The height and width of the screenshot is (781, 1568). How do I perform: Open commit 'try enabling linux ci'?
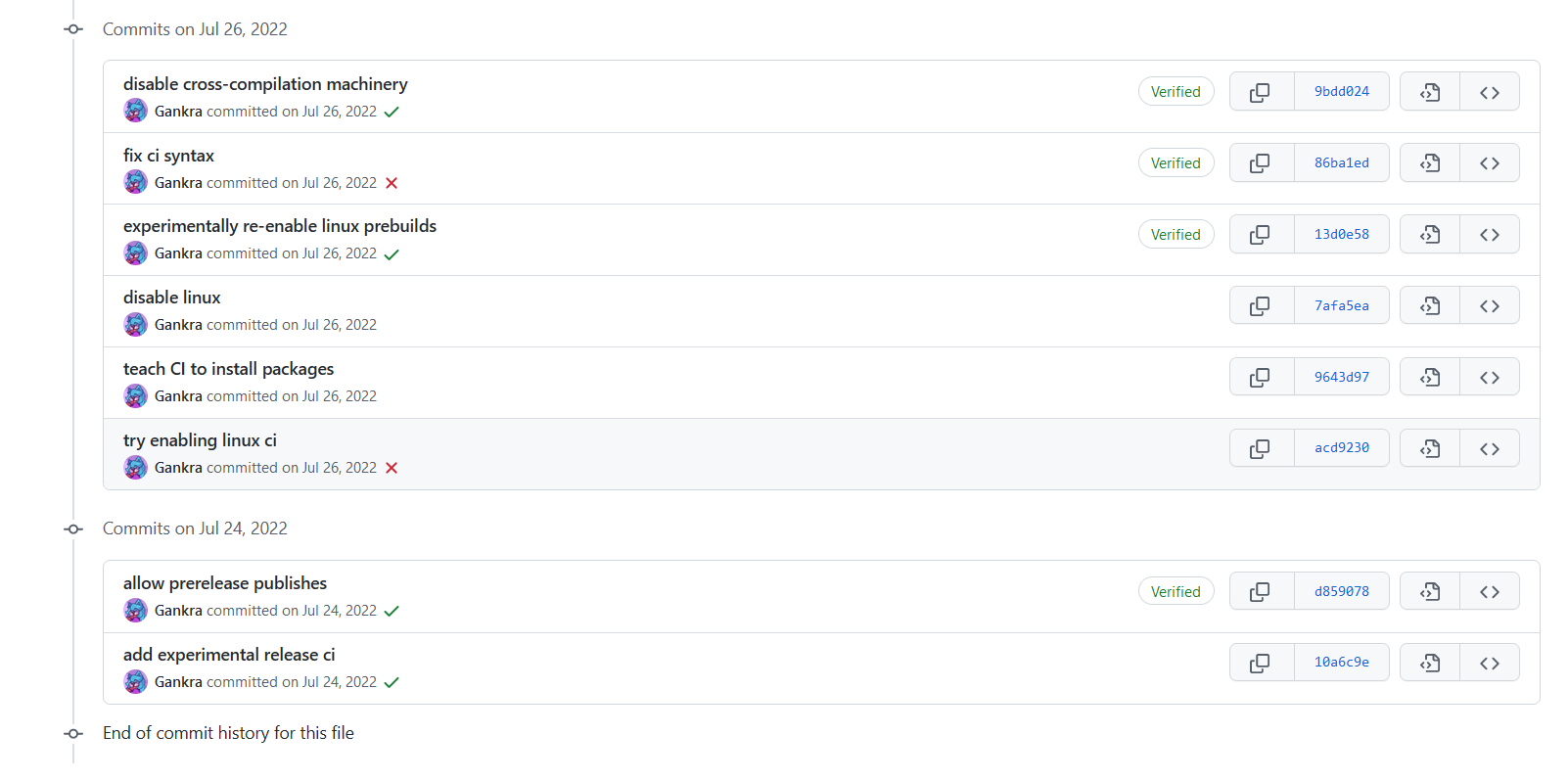[200, 439]
